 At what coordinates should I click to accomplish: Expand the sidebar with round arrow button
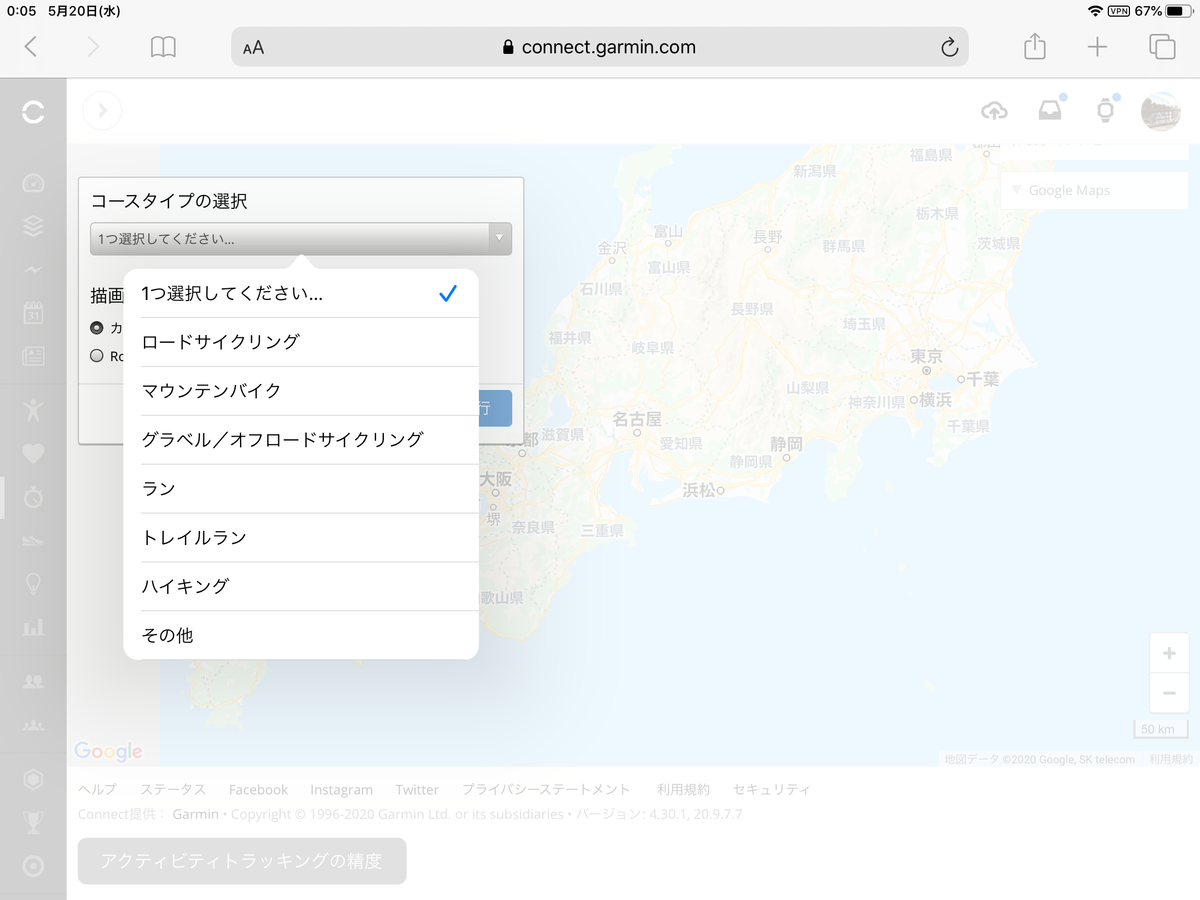pos(102,110)
